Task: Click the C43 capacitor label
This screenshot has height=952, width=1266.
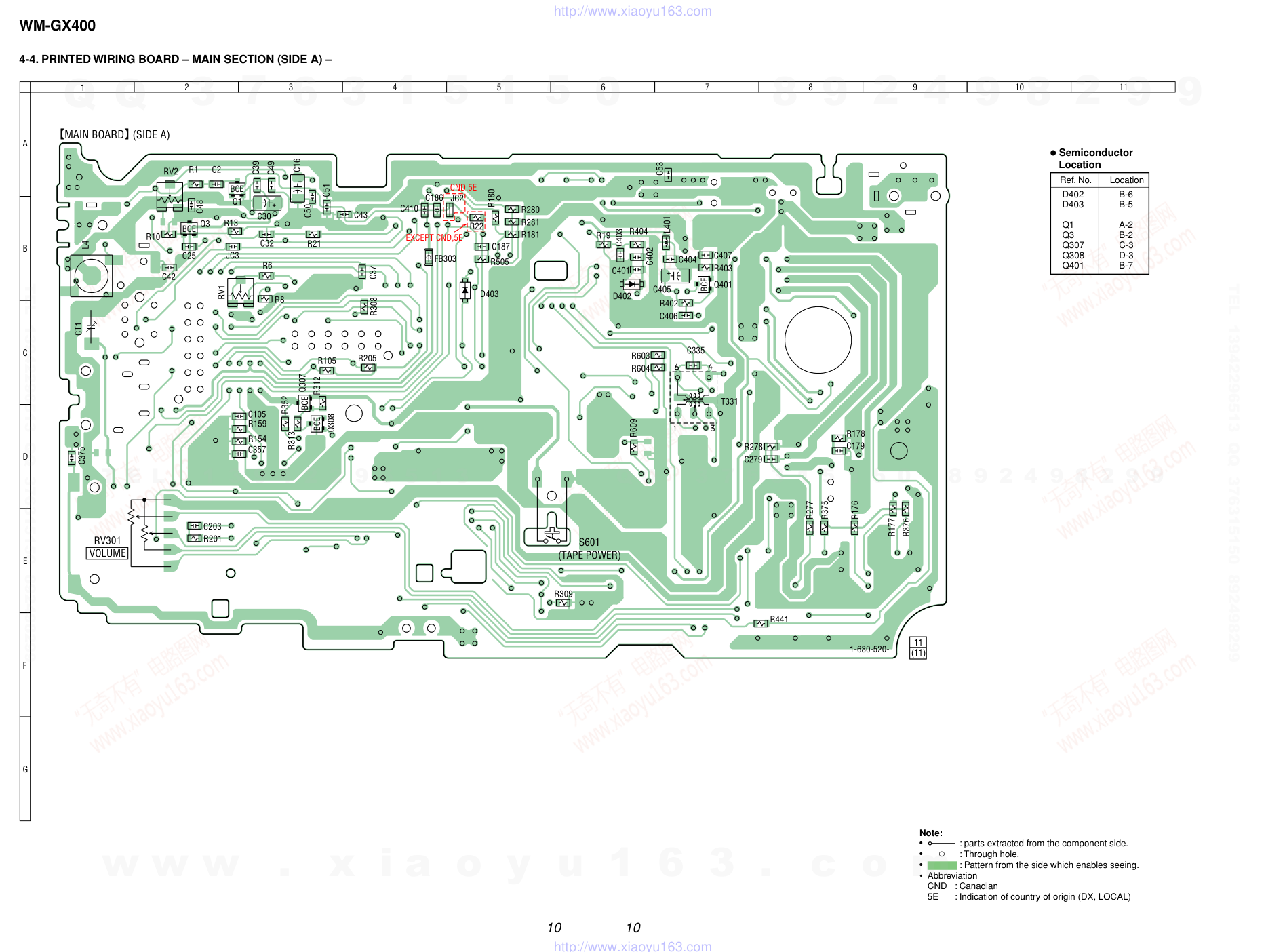Action: coord(361,215)
